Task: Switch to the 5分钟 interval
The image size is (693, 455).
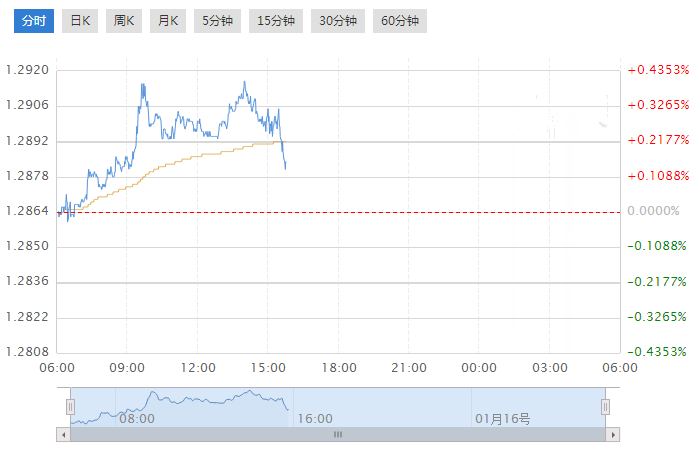Action: tap(216, 20)
